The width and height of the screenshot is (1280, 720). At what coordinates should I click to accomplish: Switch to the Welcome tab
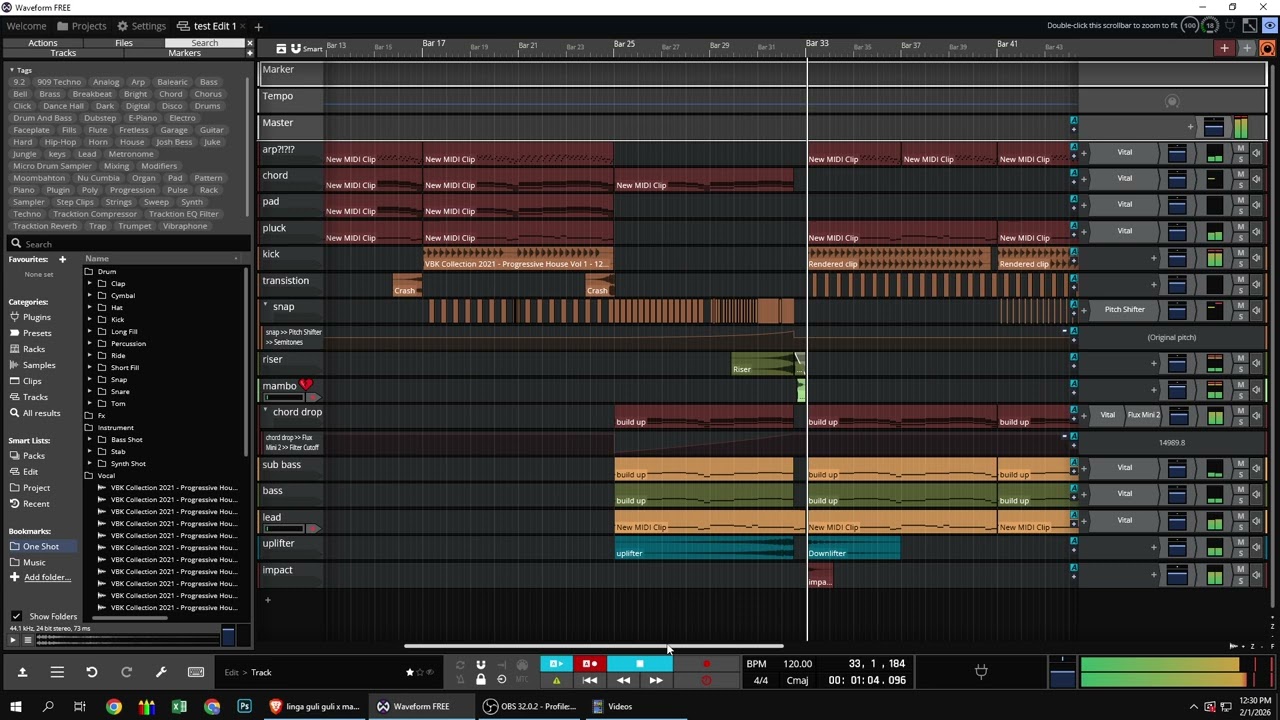click(26, 26)
